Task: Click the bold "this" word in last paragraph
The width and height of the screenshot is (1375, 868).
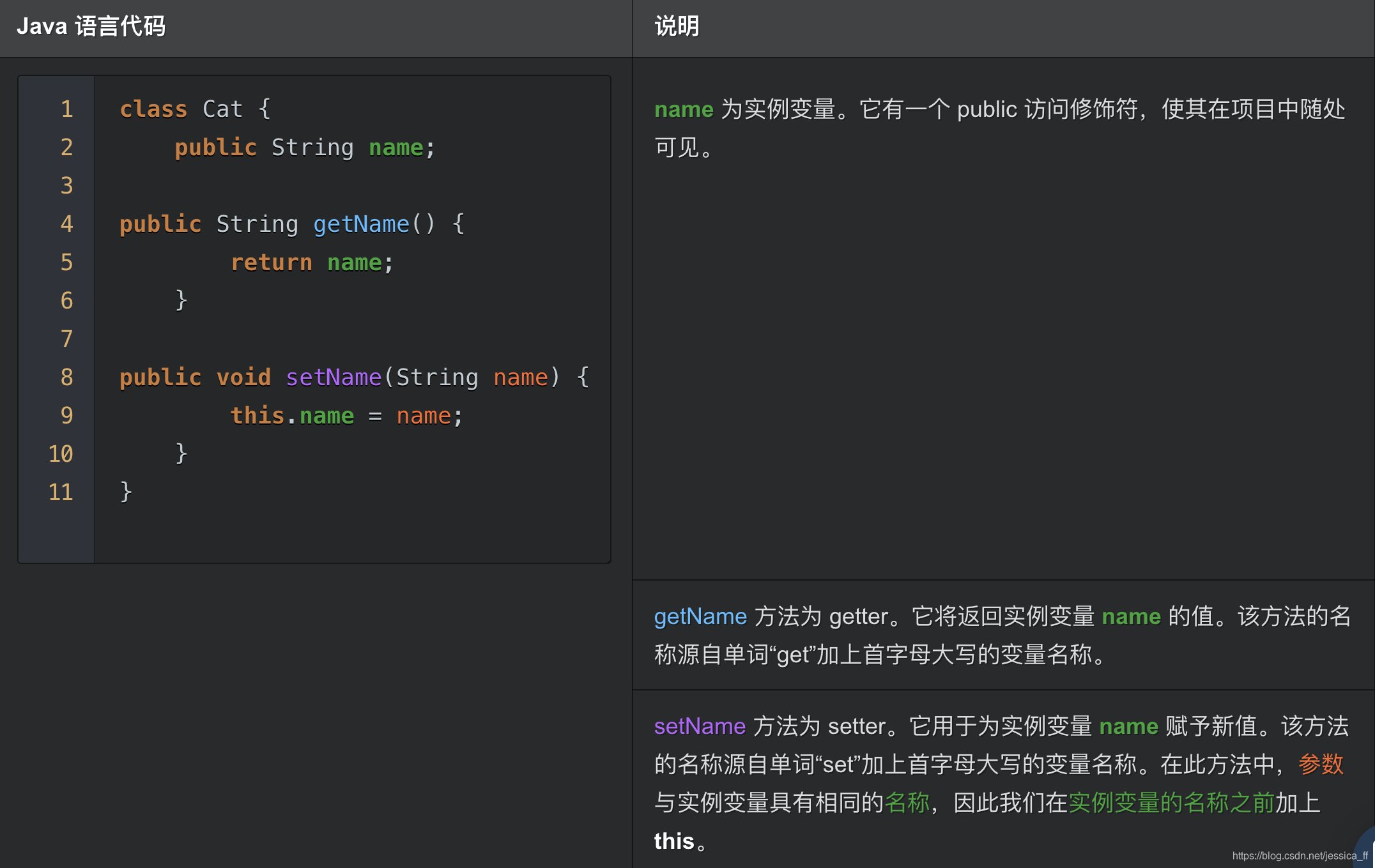Action: tap(673, 841)
